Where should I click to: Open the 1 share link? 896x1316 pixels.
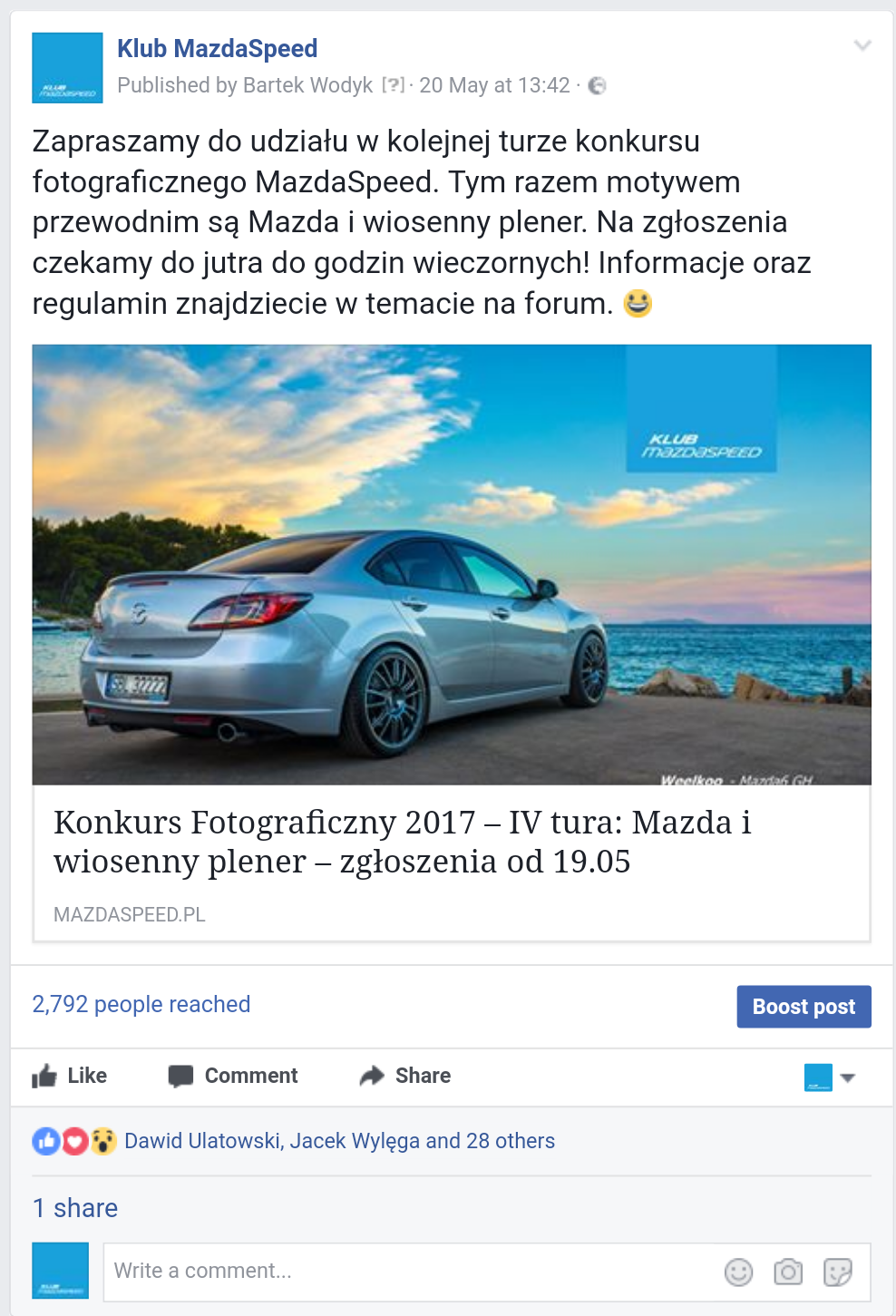(x=75, y=1208)
